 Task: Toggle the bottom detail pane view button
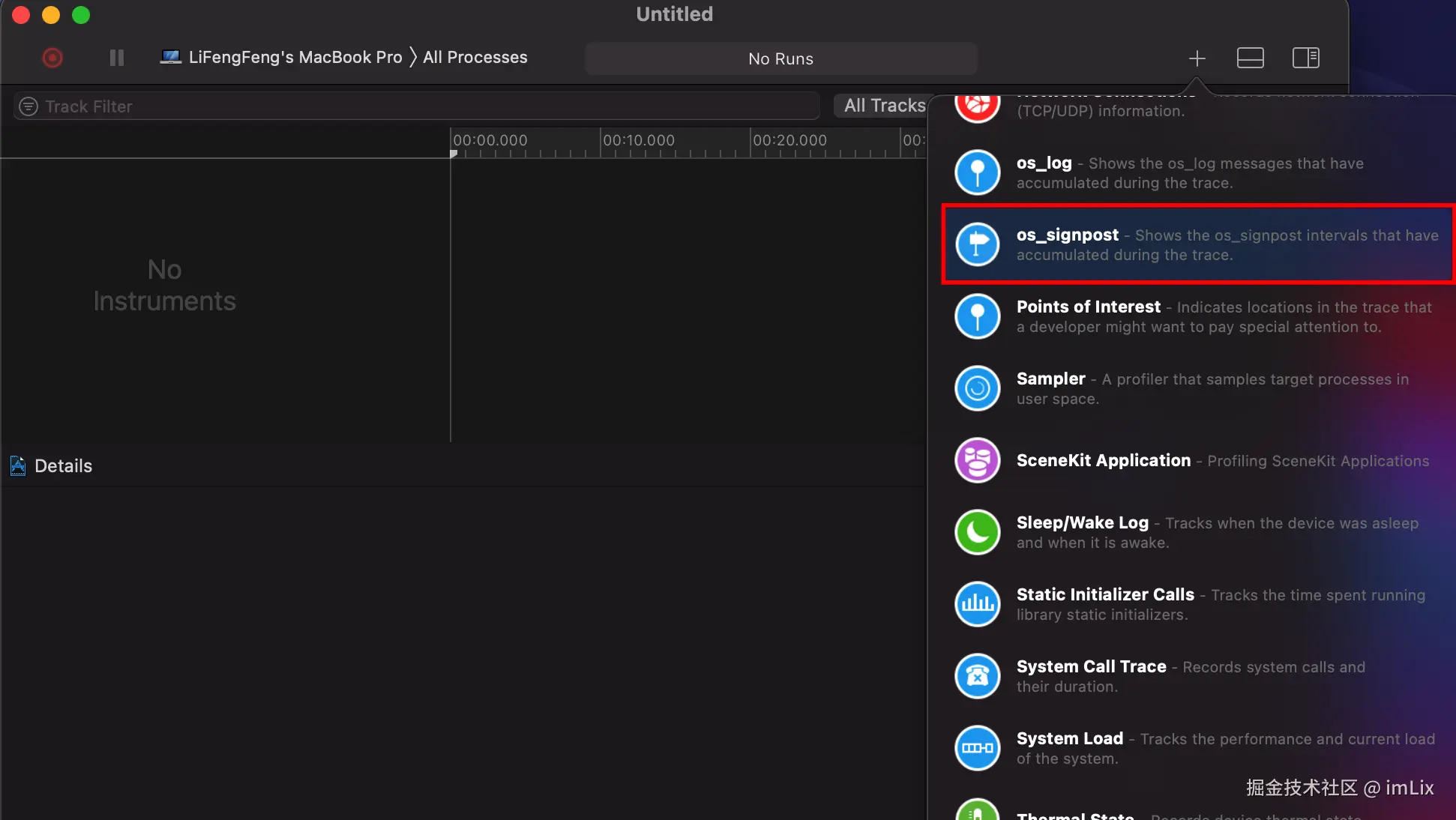click(1250, 58)
